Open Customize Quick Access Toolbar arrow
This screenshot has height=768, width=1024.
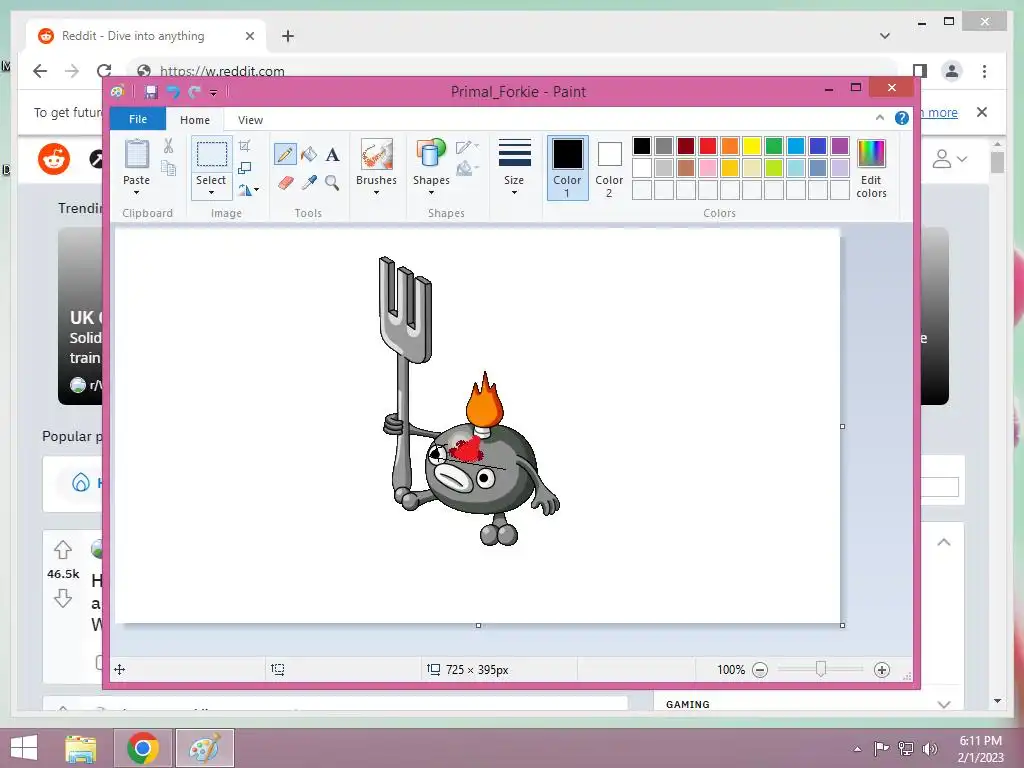click(213, 93)
